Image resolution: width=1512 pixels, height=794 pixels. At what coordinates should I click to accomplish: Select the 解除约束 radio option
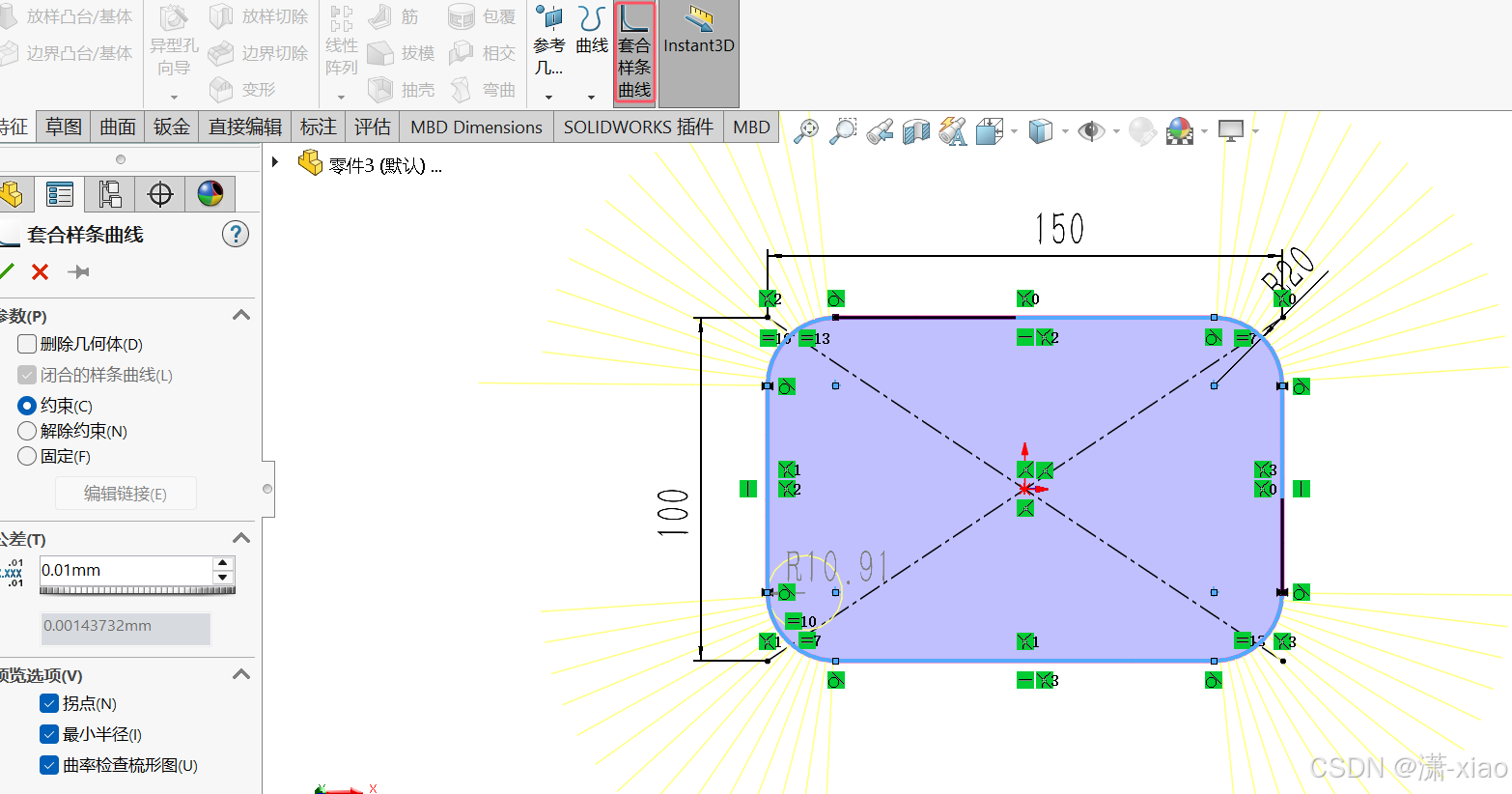27,431
